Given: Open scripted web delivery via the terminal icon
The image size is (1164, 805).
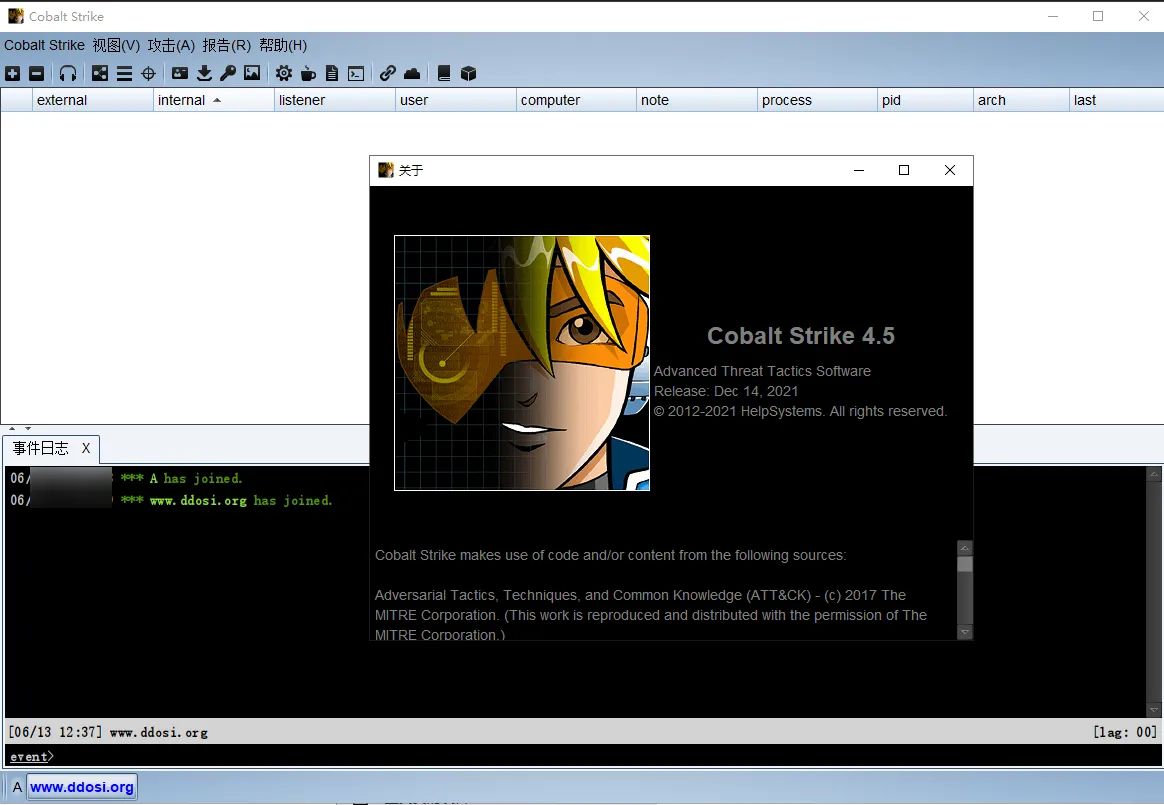Looking at the screenshot, I should [x=356, y=74].
